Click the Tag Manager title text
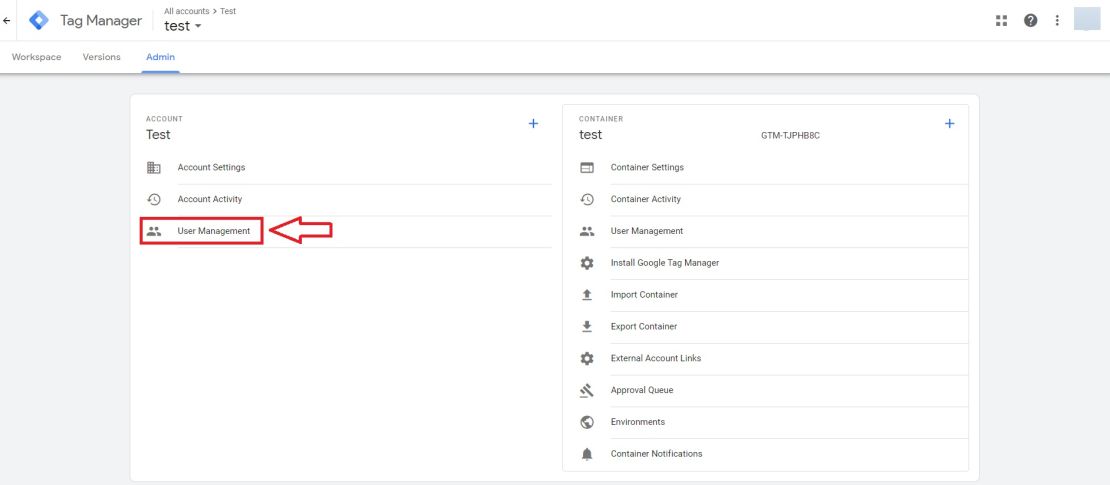Viewport: 1110px width, 485px height. point(101,21)
